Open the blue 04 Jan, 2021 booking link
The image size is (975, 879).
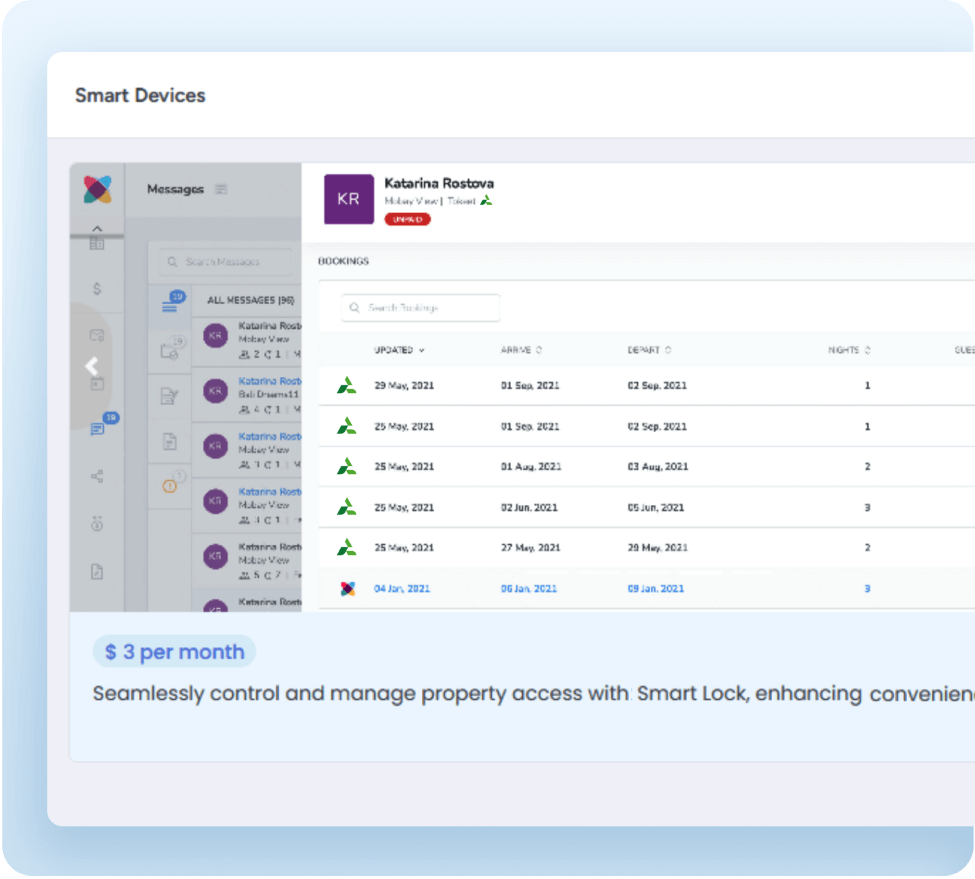[402, 589]
